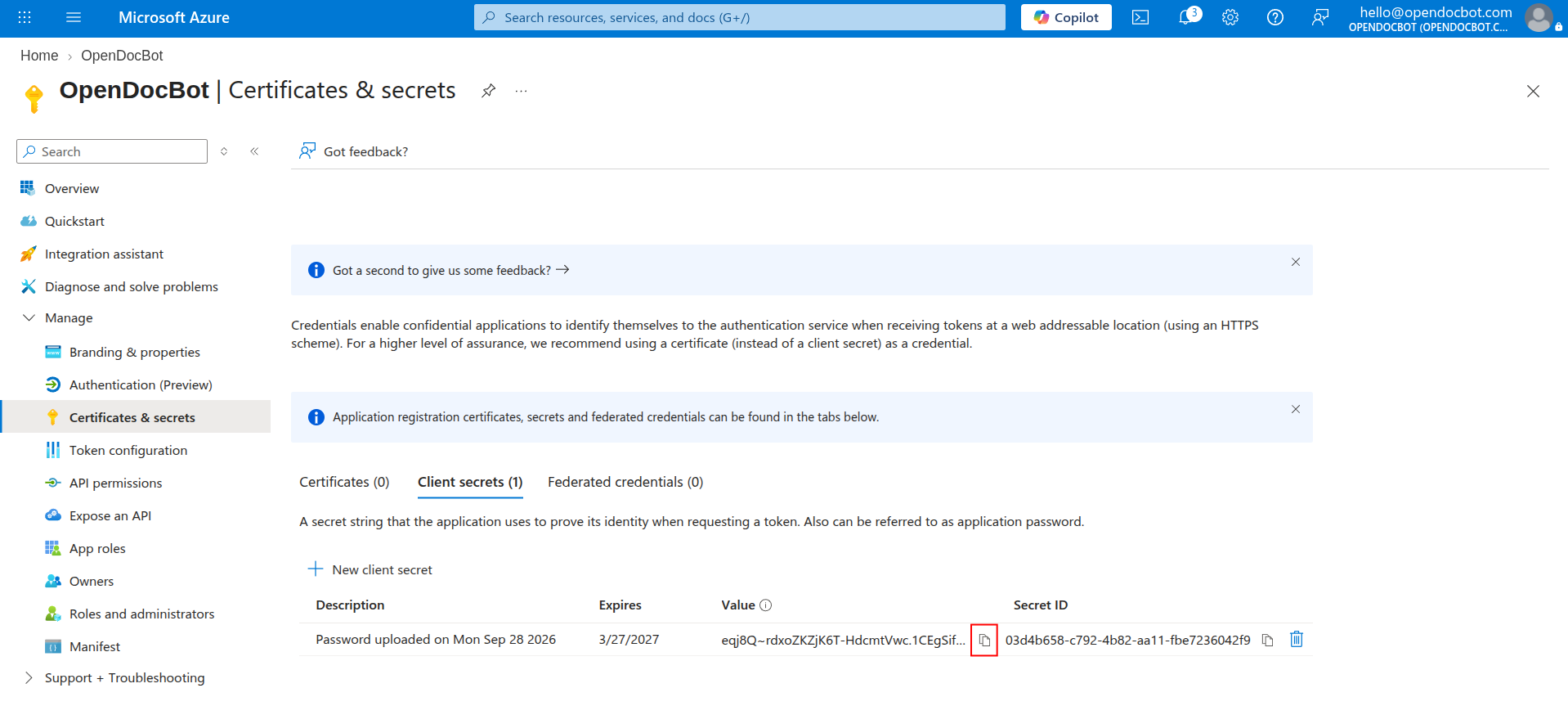The height and width of the screenshot is (724, 1568).
Task: Collapse the left navigation pane
Action: [x=254, y=151]
